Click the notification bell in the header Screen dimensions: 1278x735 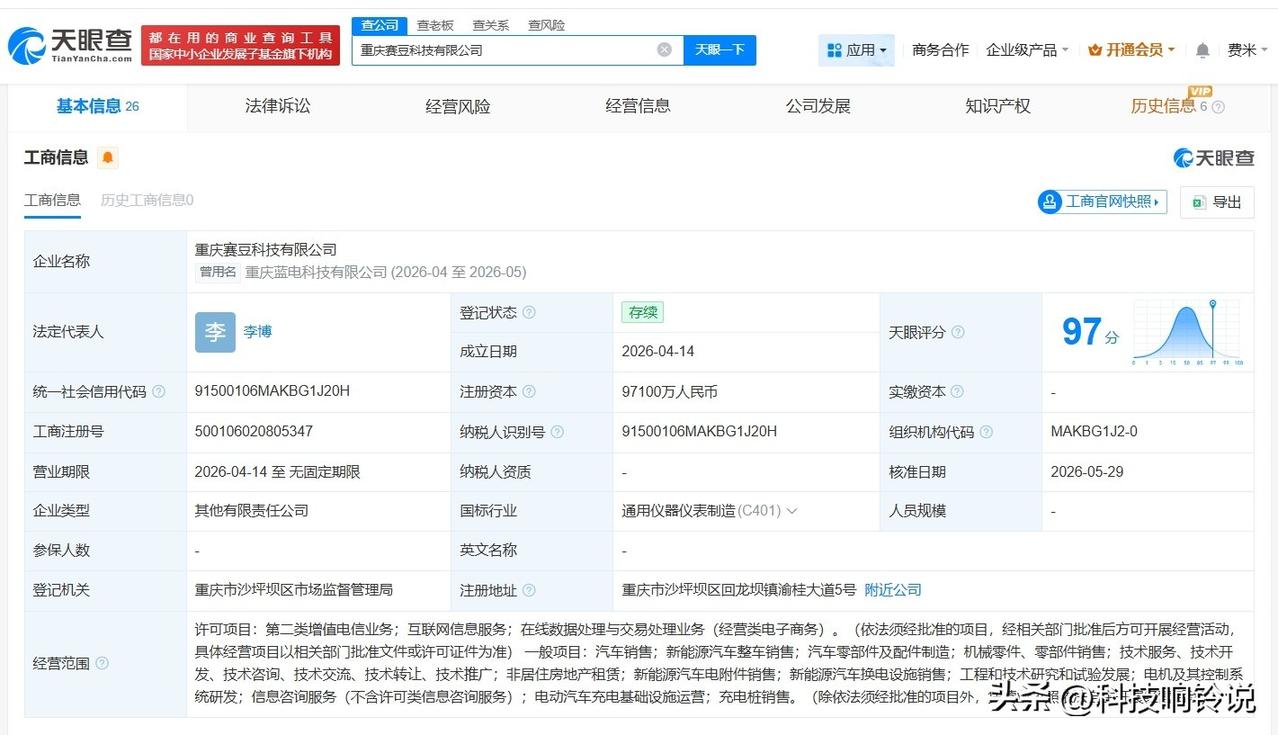pos(1203,50)
